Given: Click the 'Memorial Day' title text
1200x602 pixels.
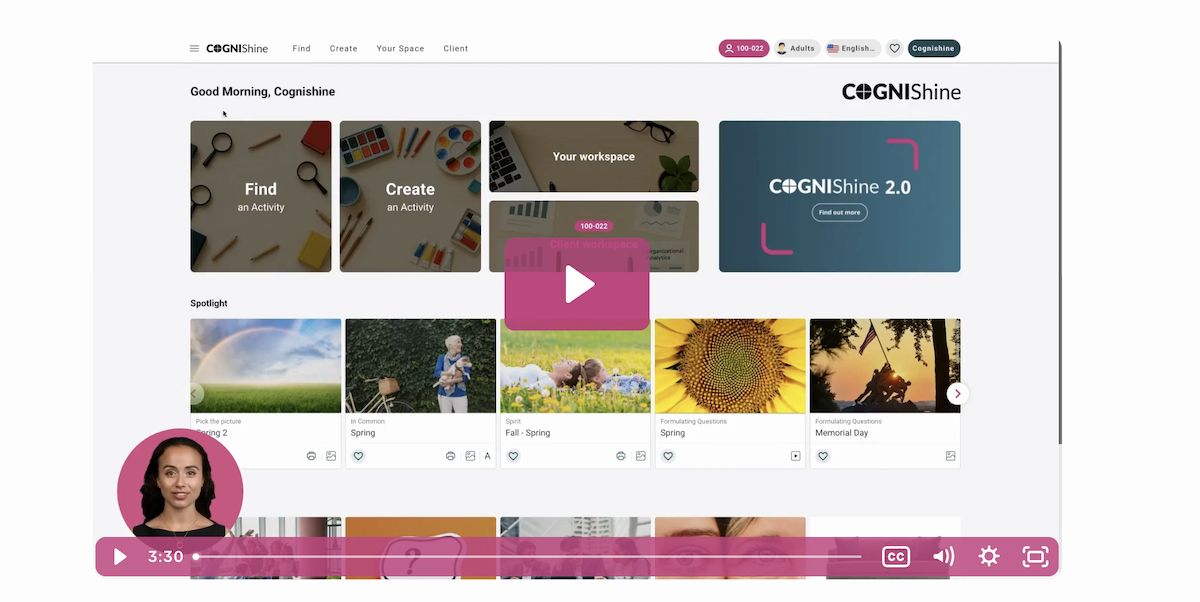Looking at the screenshot, I should click(842, 433).
